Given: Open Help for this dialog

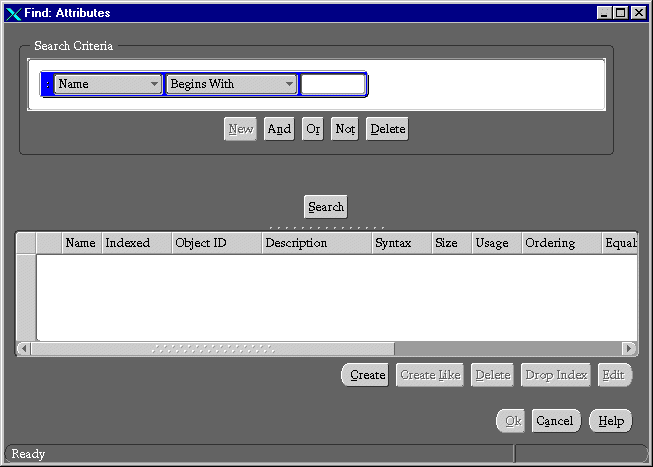Looking at the screenshot, I should pyautogui.click(x=610, y=421).
